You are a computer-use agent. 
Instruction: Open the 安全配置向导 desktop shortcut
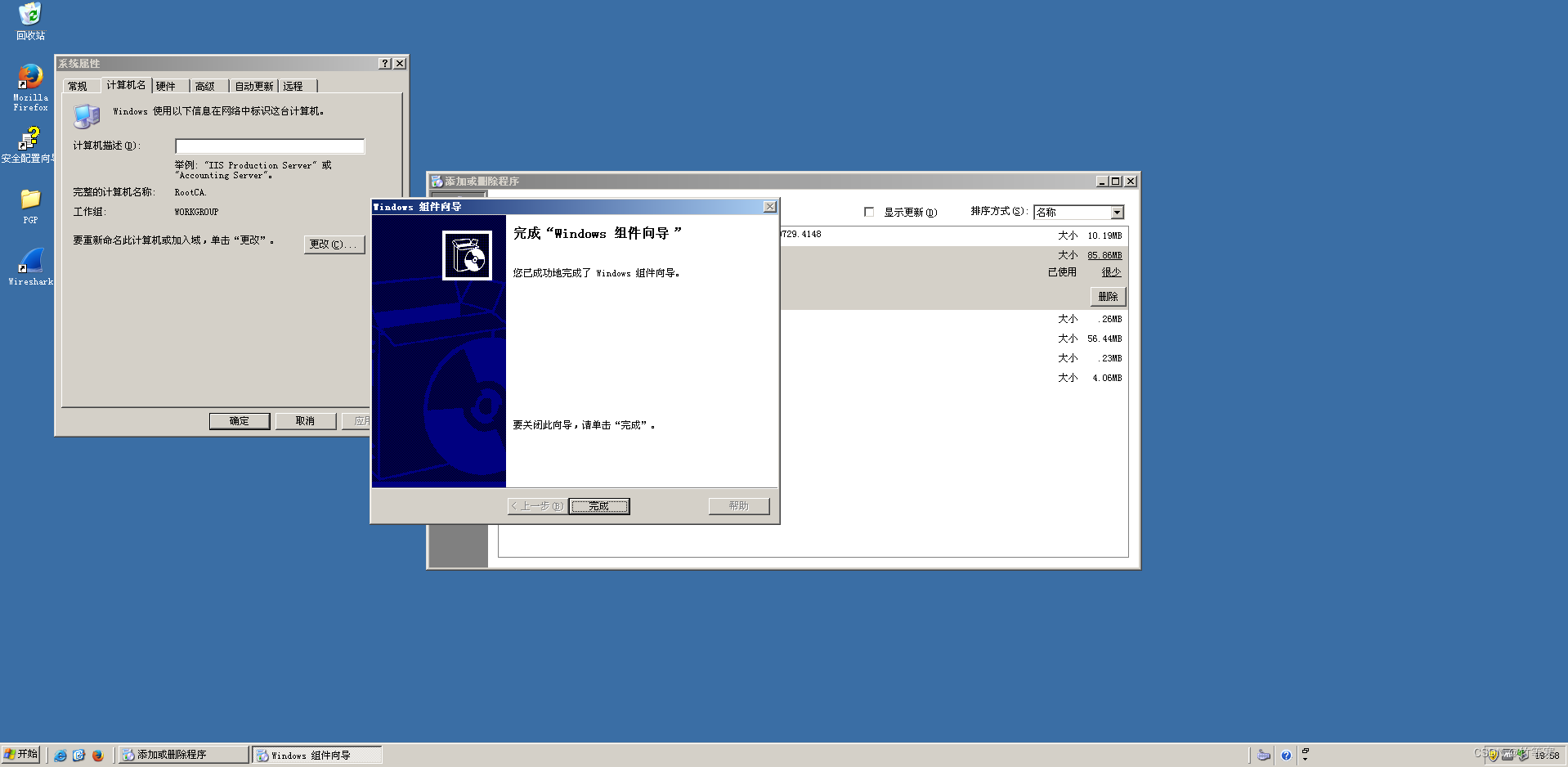(x=29, y=146)
